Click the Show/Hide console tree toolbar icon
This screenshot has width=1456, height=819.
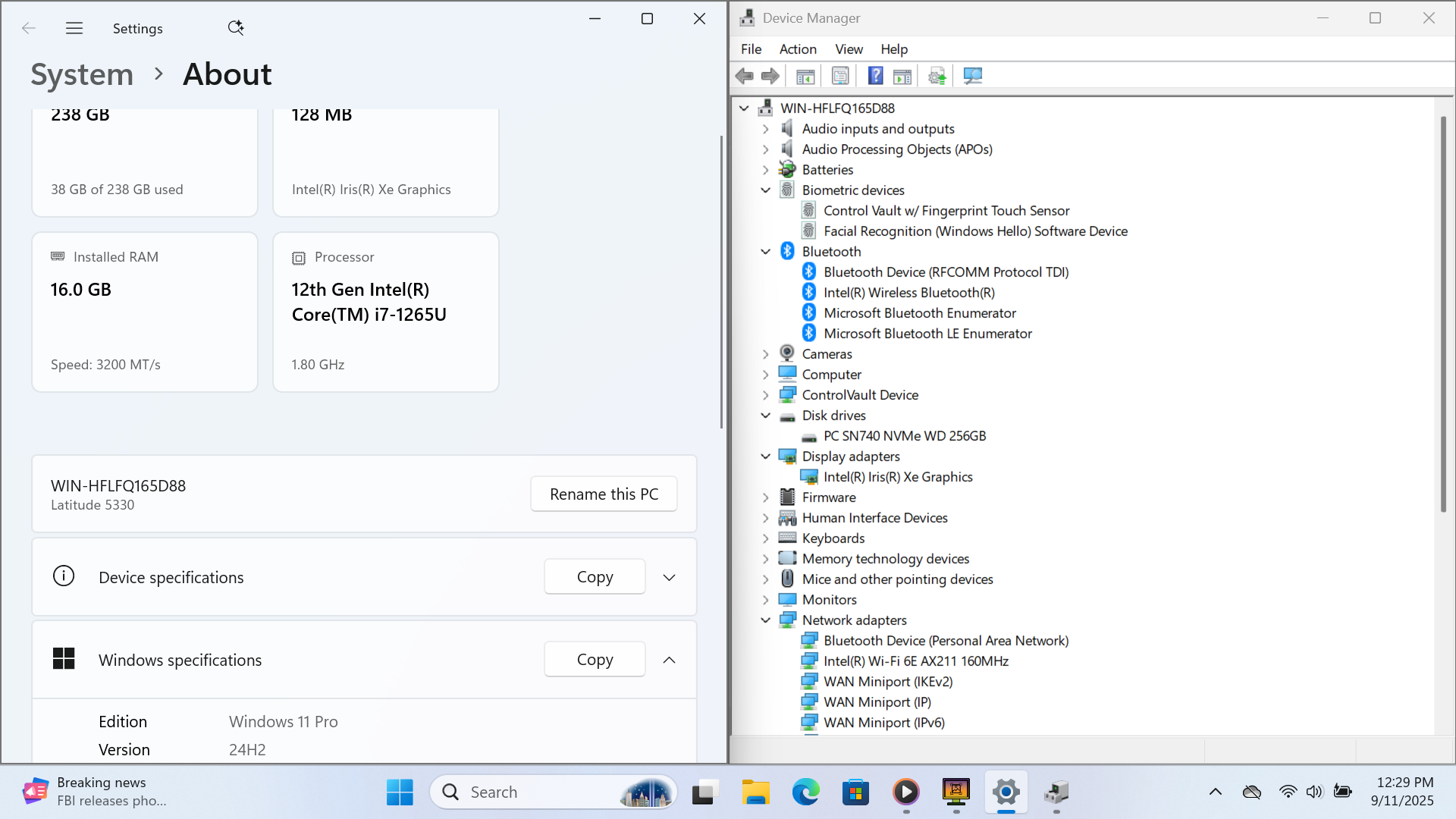(x=805, y=76)
